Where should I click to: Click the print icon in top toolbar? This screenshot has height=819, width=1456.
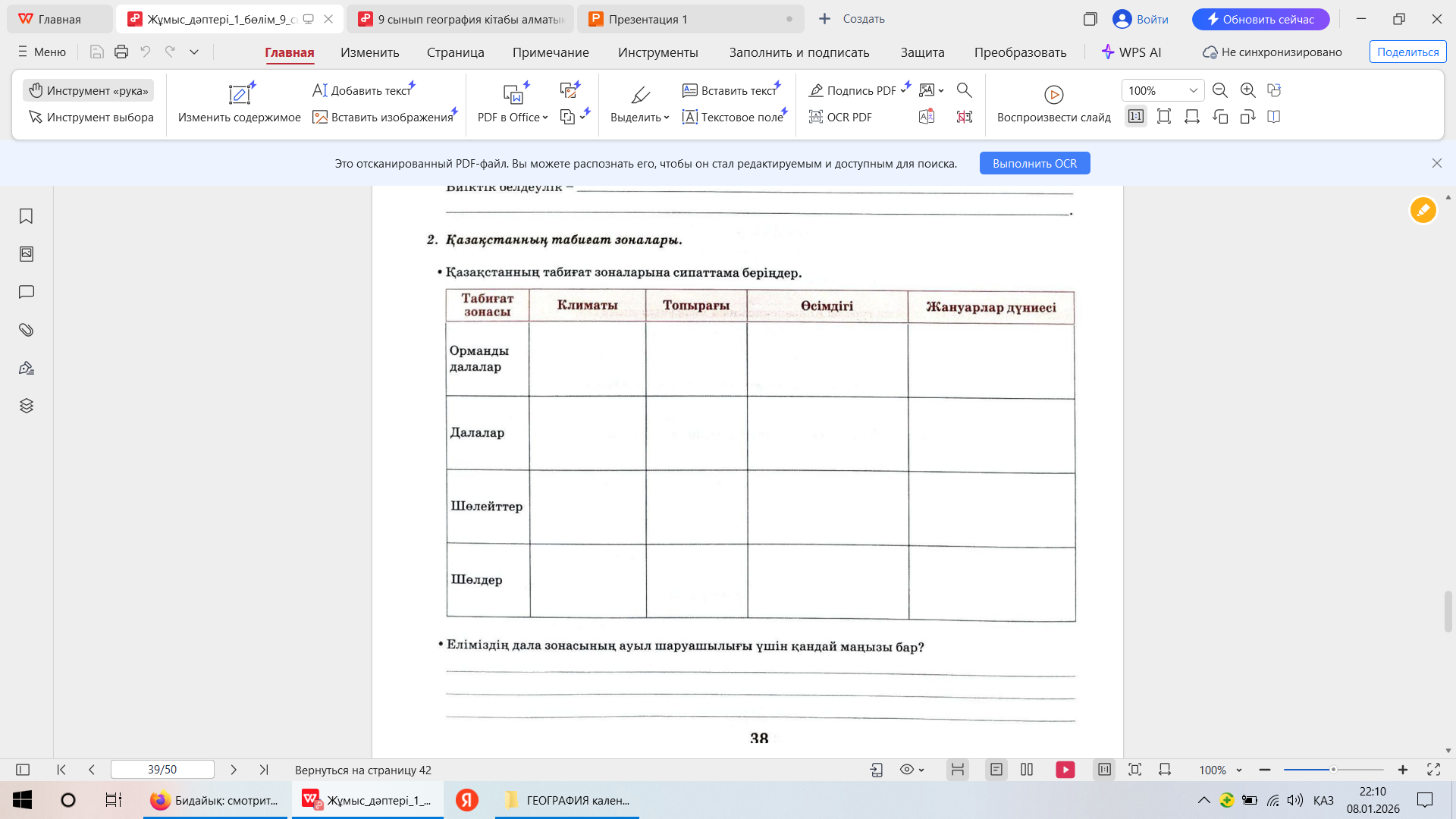[x=121, y=52]
